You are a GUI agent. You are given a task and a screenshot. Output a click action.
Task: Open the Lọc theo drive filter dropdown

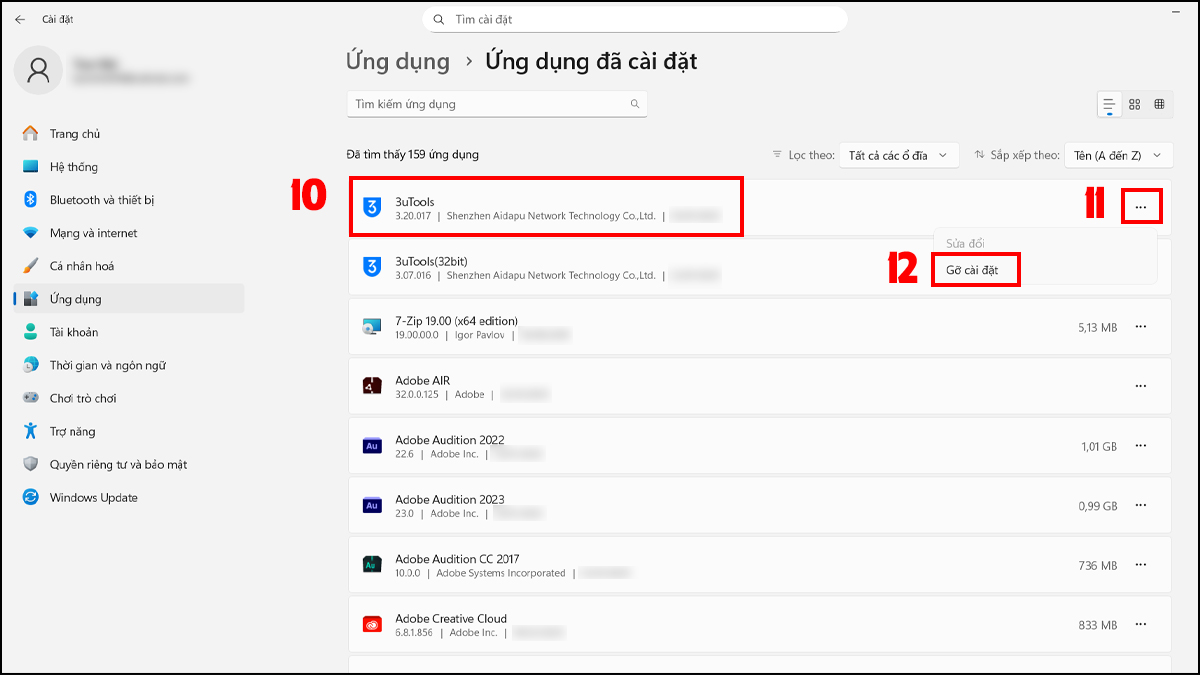click(x=899, y=155)
